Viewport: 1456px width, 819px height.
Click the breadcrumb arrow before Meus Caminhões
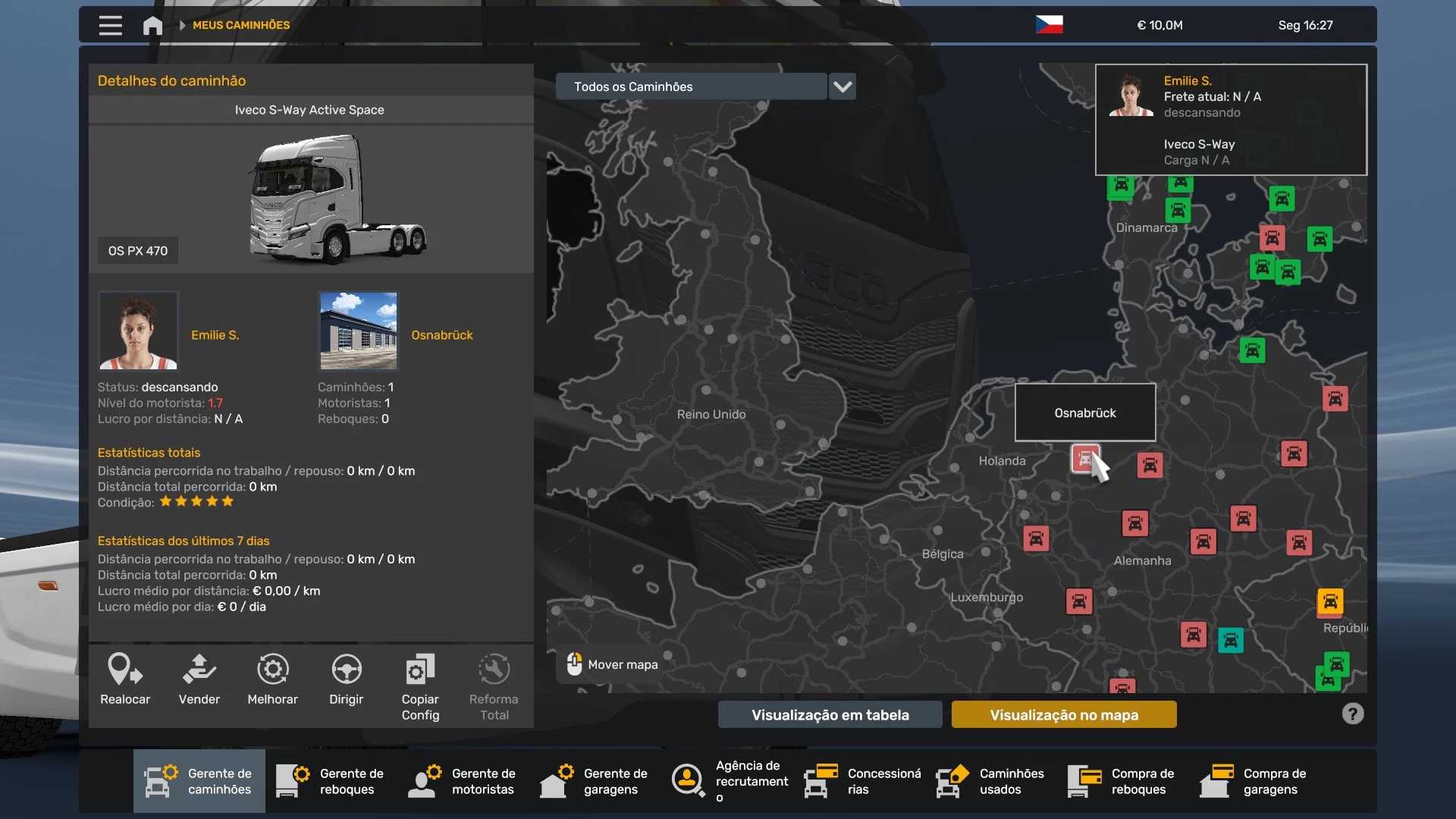tap(182, 26)
